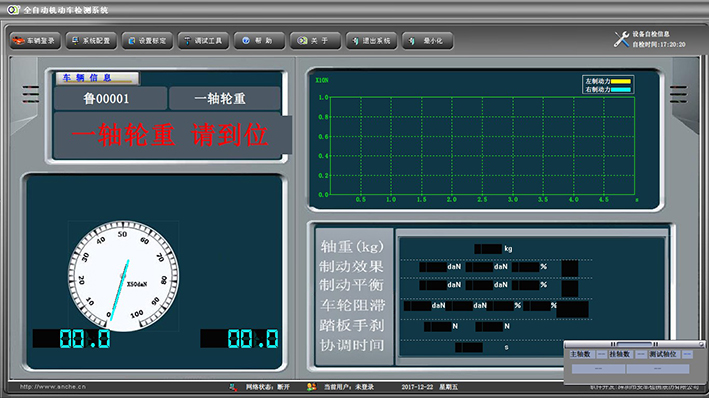
Task: Click the round button on small panel header
Action: [702, 345]
